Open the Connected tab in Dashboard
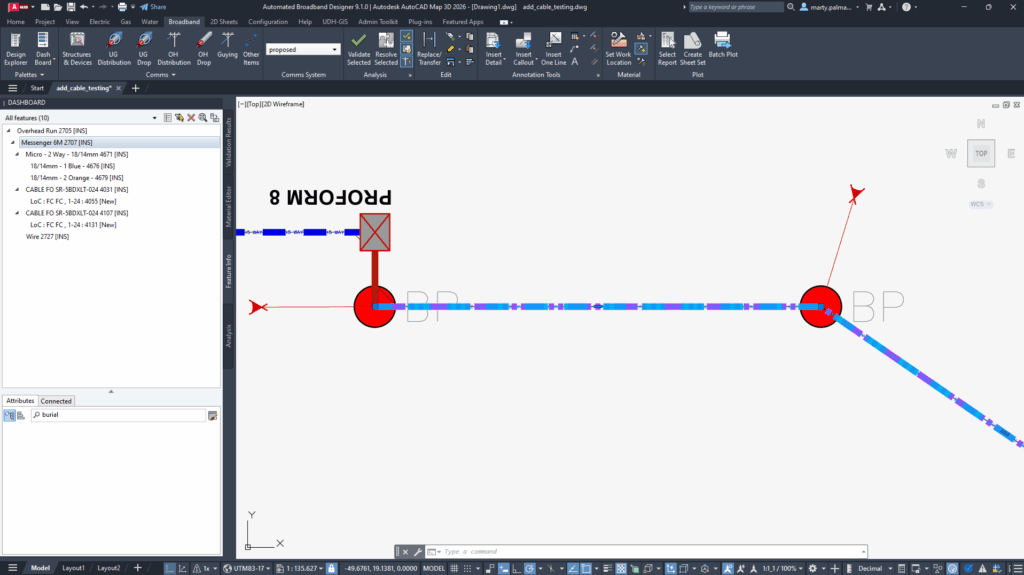This screenshot has width=1024, height=575. [x=56, y=401]
